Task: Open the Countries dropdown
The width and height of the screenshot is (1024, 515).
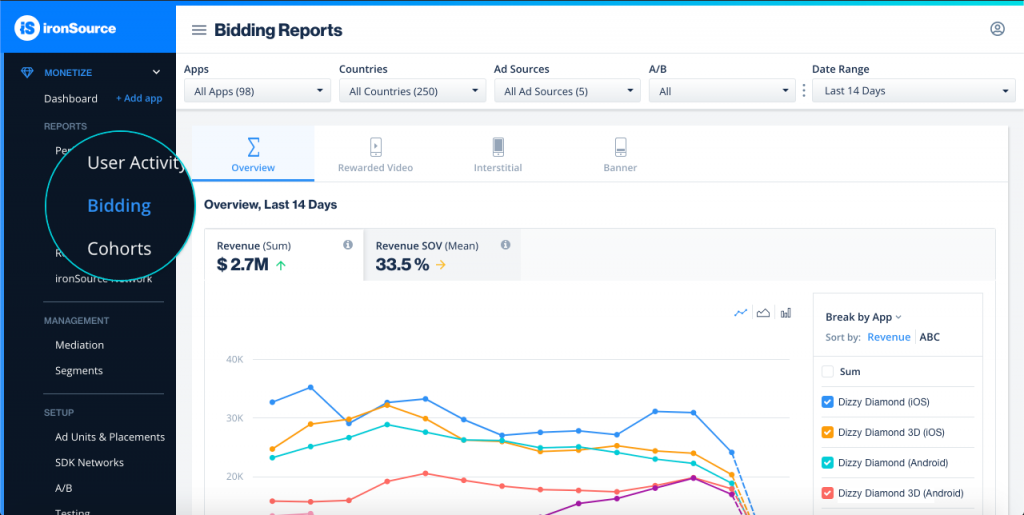Action: pyautogui.click(x=413, y=91)
